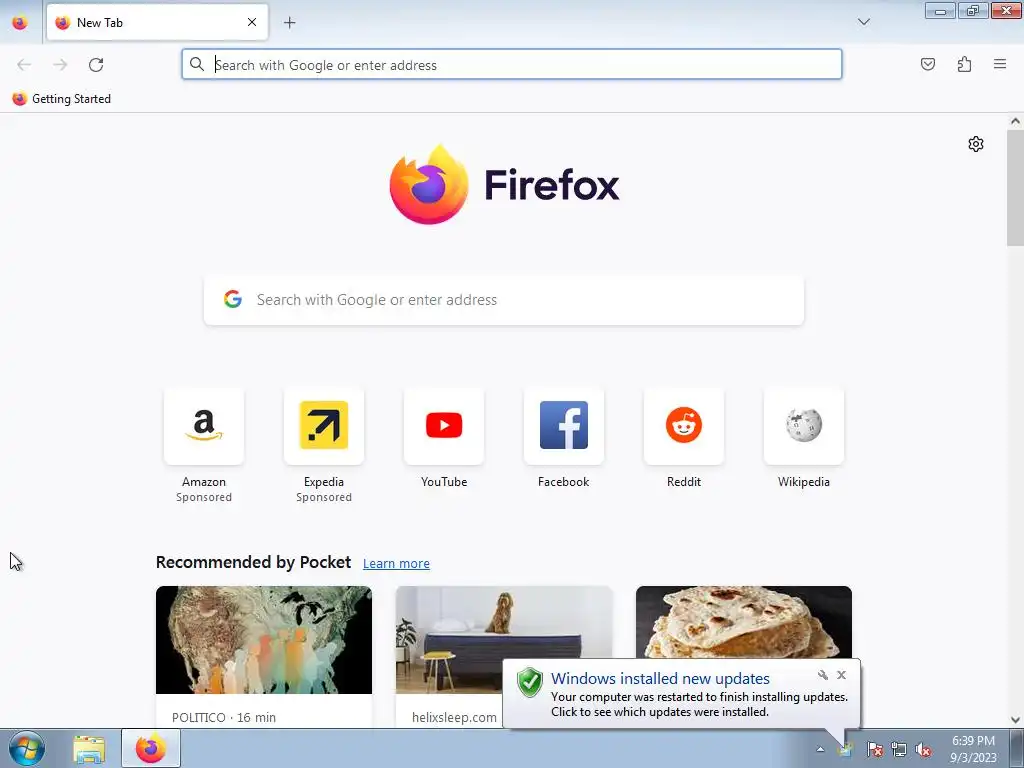Save to Pocket toolbar icon

pyautogui.click(x=927, y=64)
